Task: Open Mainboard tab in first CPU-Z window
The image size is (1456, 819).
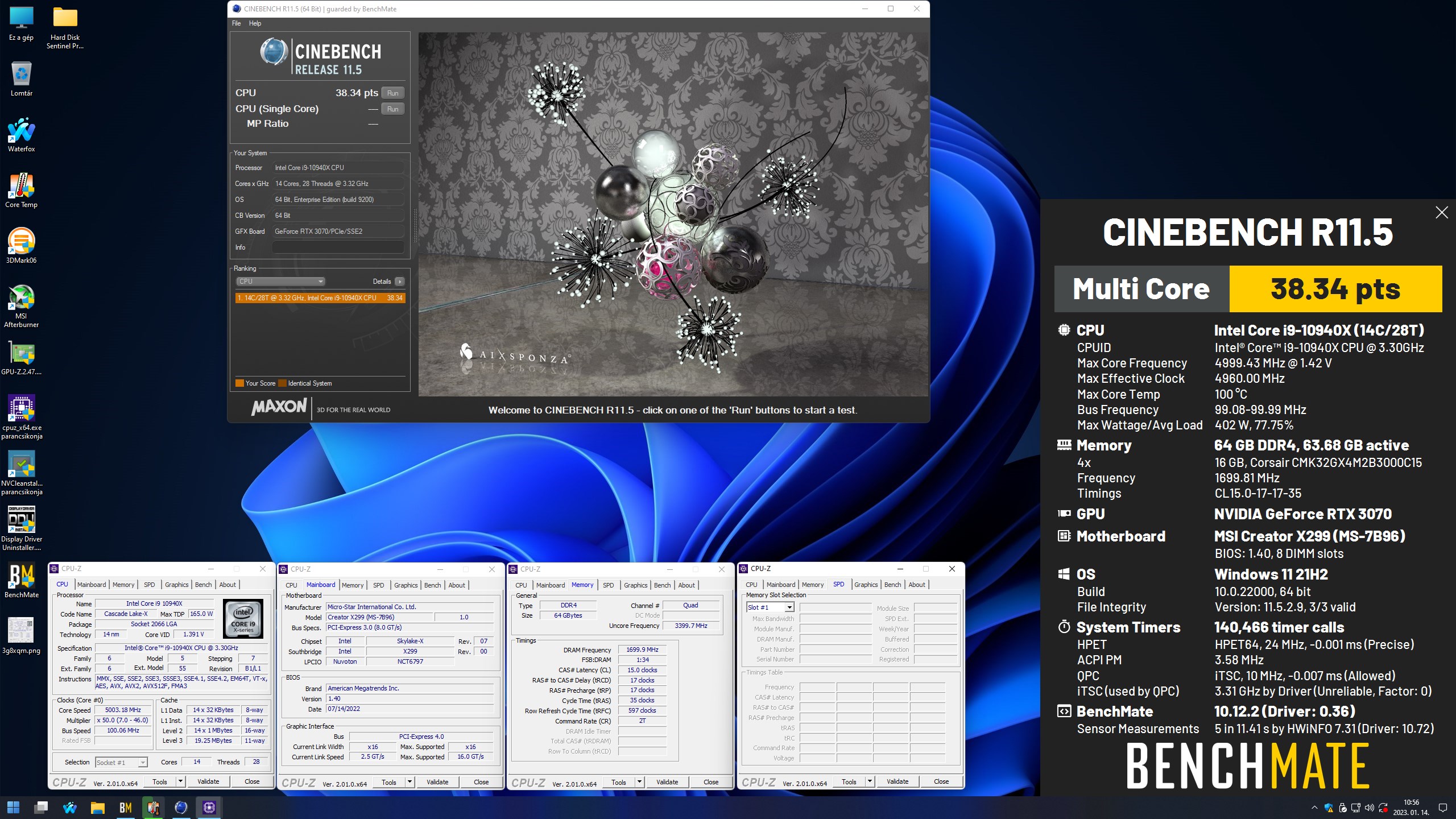Action: (x=92, y=585)
